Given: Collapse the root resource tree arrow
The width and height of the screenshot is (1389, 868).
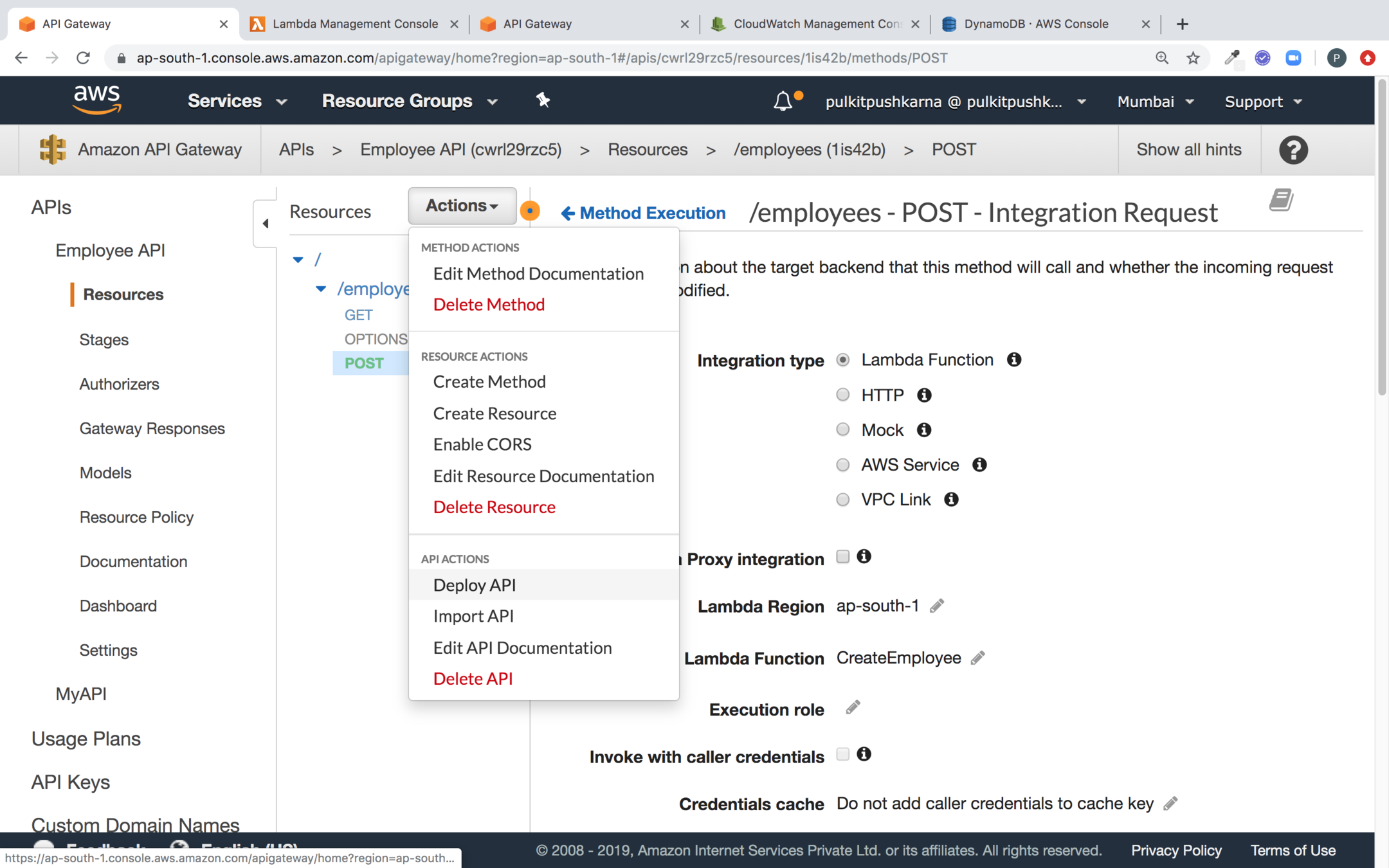Looking at the screenshot, I should click(298, 260).
